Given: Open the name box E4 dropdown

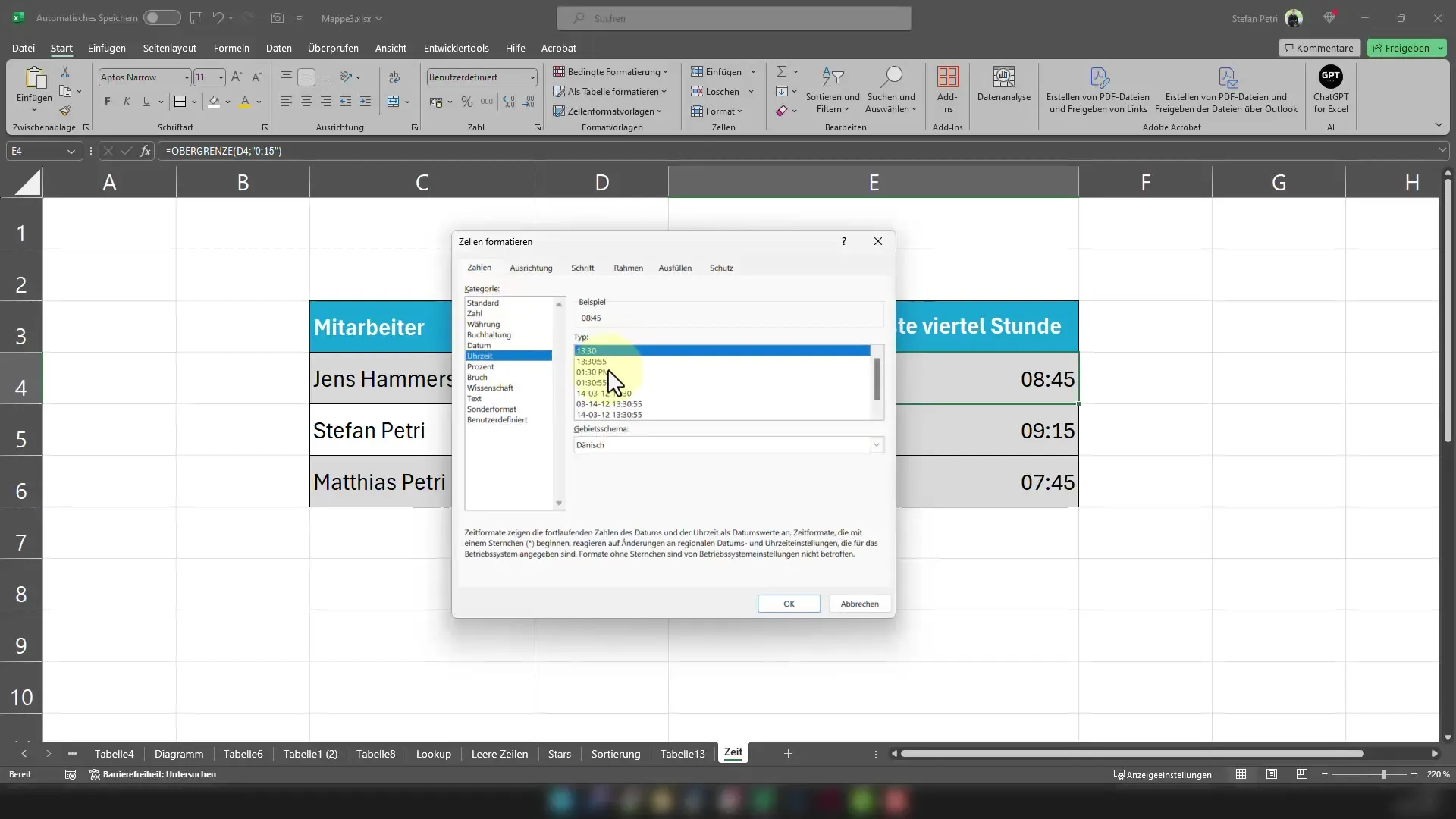Looking at the screenshot, I should coord(71,151).
